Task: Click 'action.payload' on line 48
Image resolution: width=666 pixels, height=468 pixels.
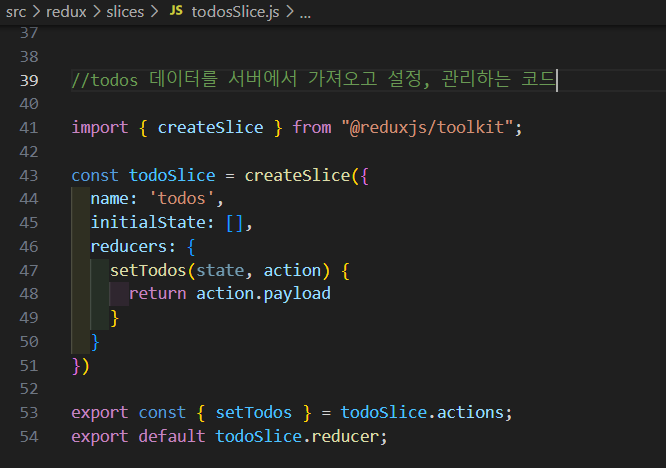Action: click(x=263, y=294)
